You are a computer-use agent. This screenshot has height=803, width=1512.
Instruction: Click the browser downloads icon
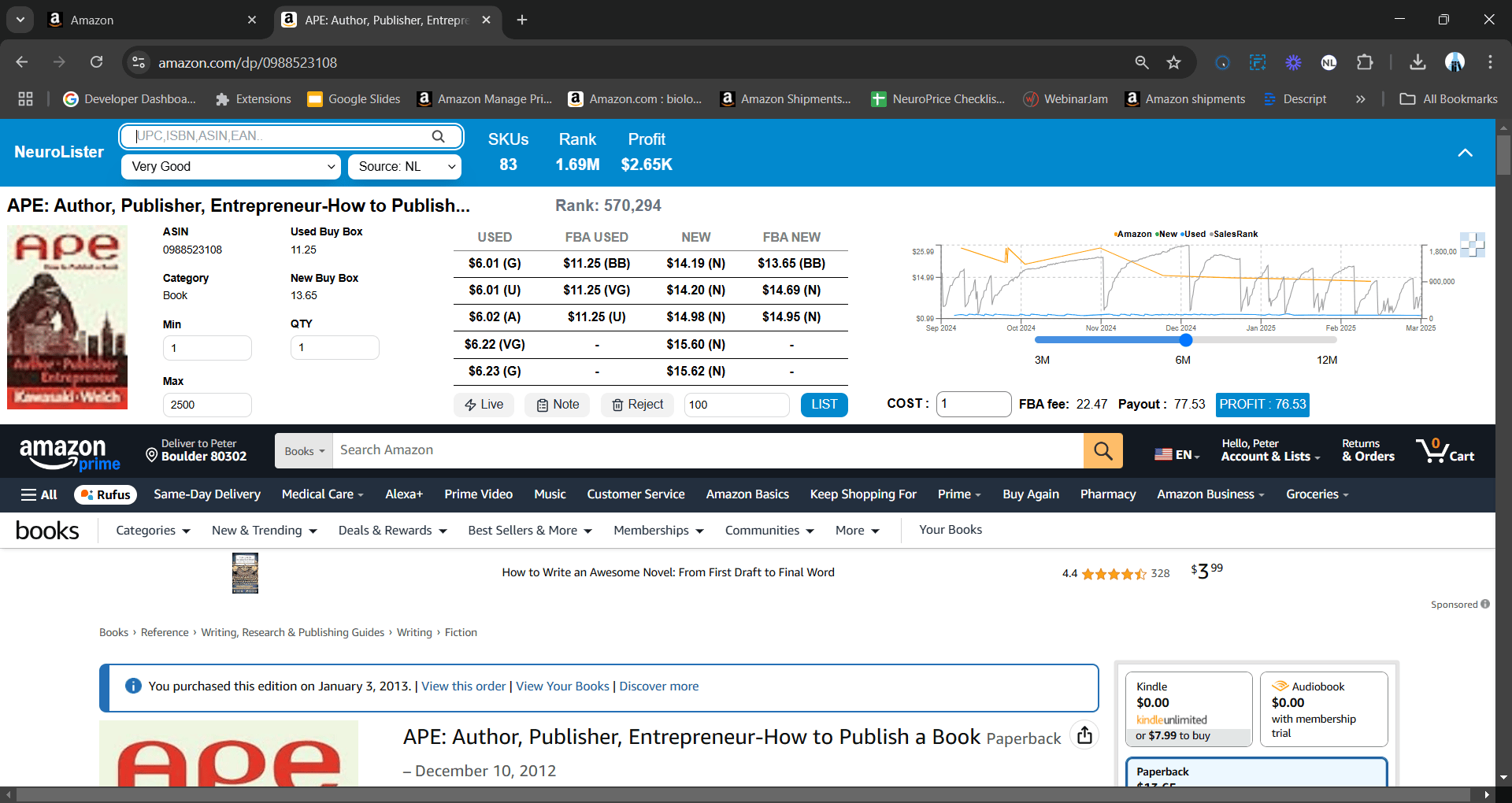coord(1417,63)
